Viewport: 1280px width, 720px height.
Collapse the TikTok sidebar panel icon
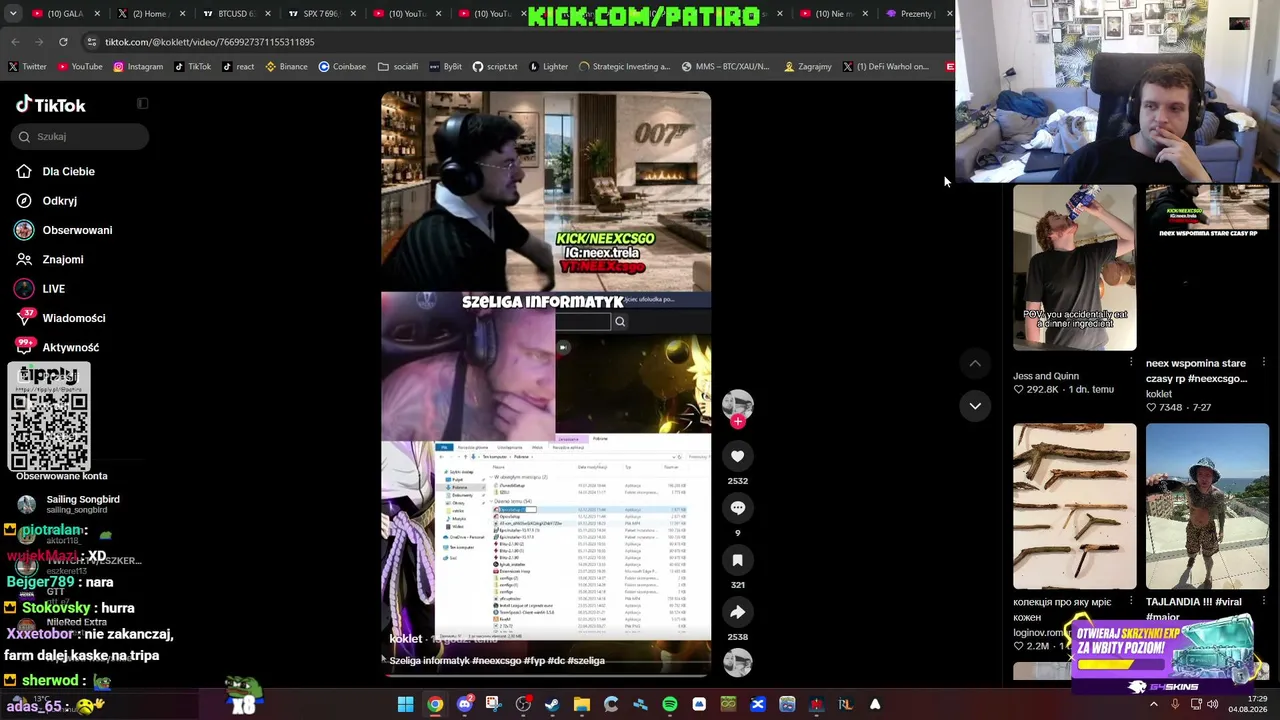tap(142, 103)
